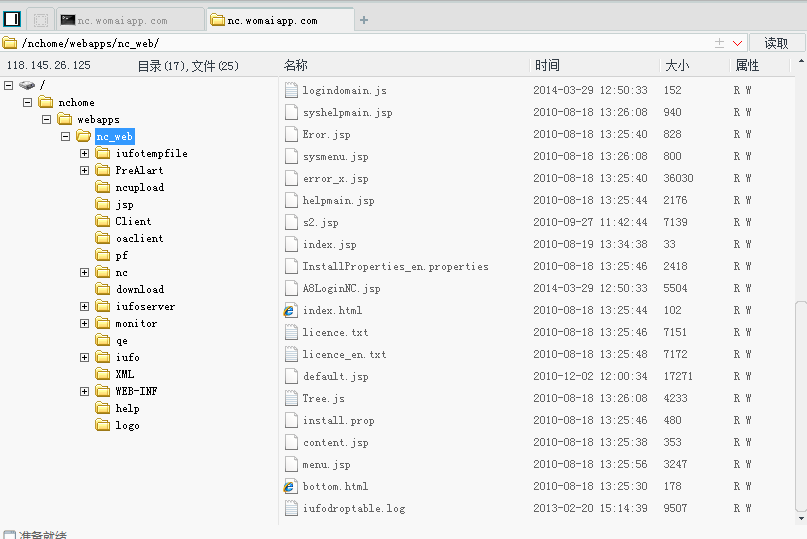Click the Eror.jsp file icon

pos(291,134)
